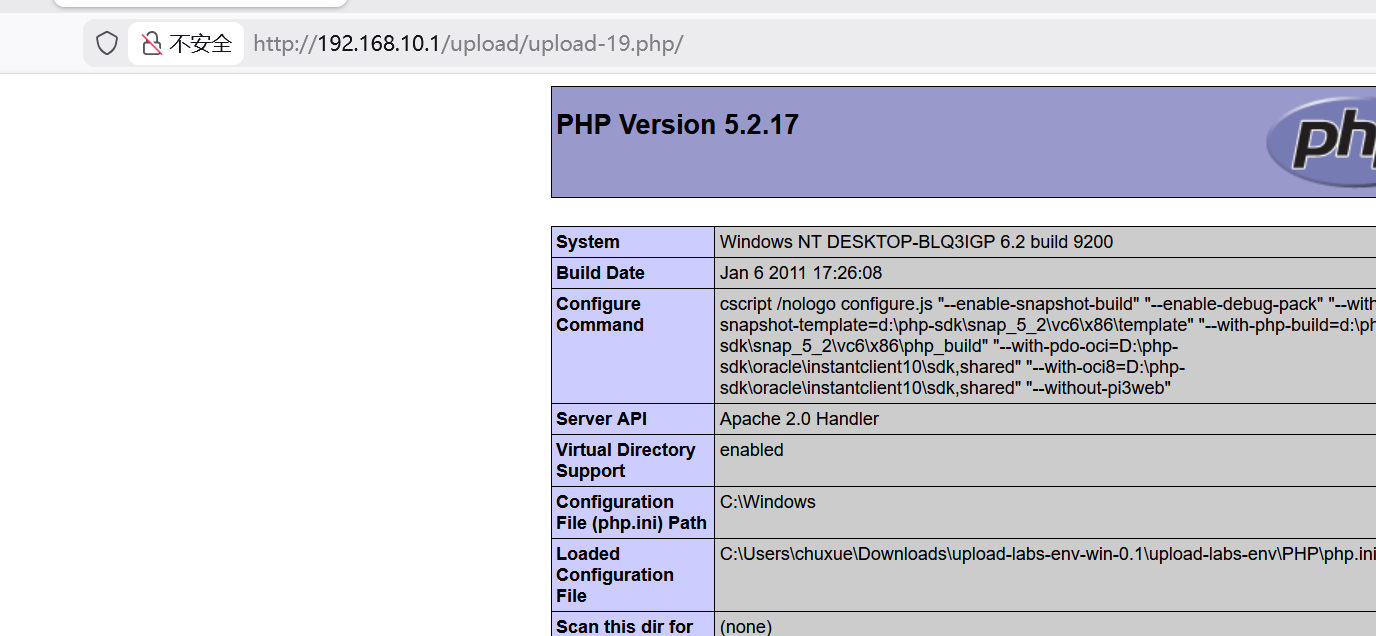Select the C:\Users\chuxue php.ini path value

[x=1047, y=554]
